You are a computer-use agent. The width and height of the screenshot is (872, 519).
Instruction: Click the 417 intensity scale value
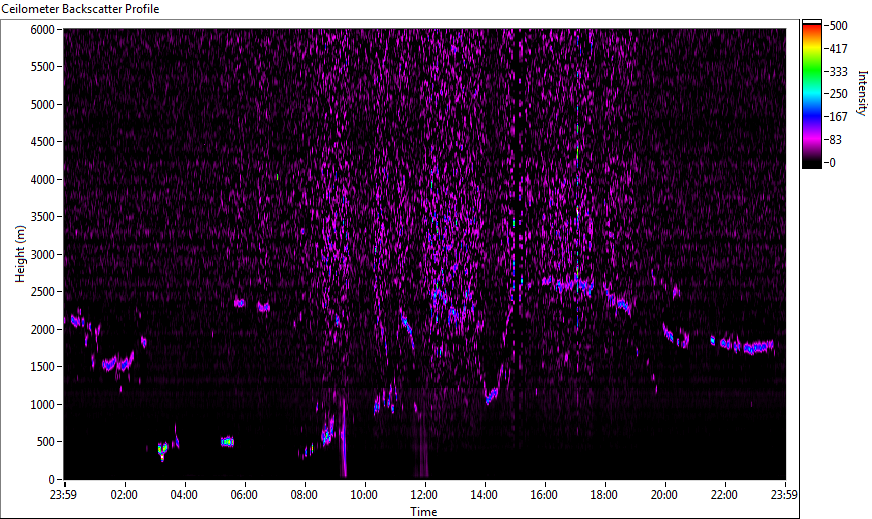[x=838, y=49]
